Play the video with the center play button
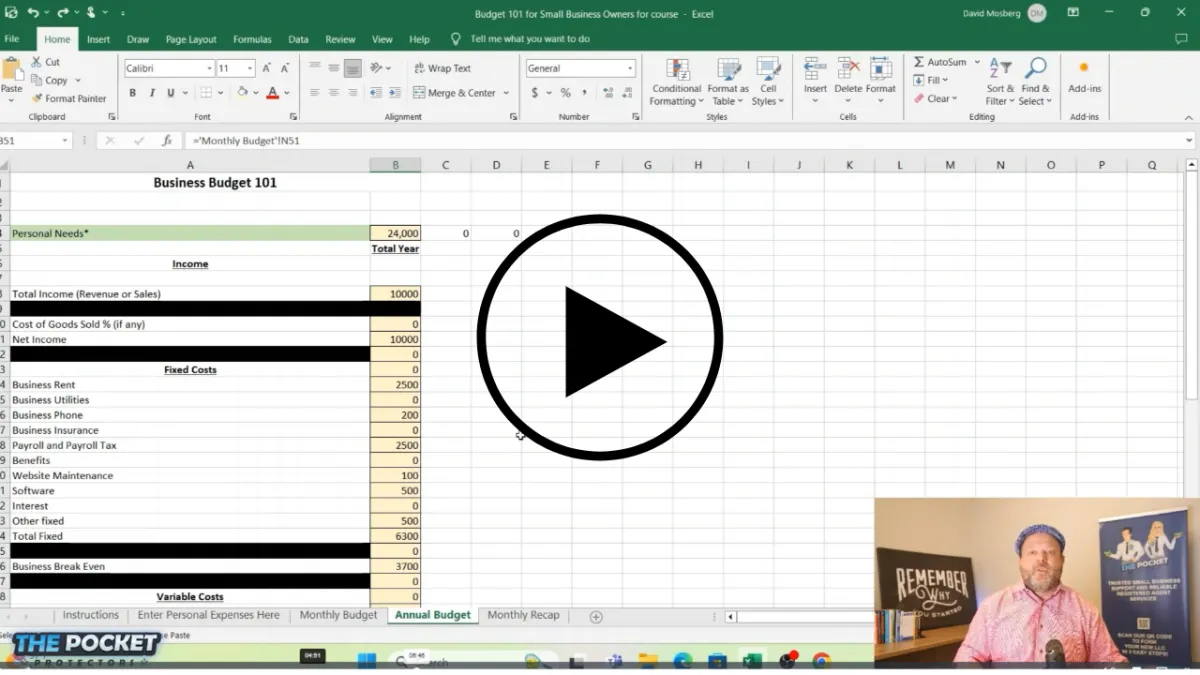This screenshot has width=1200, height=675. [x=600, y=338]
